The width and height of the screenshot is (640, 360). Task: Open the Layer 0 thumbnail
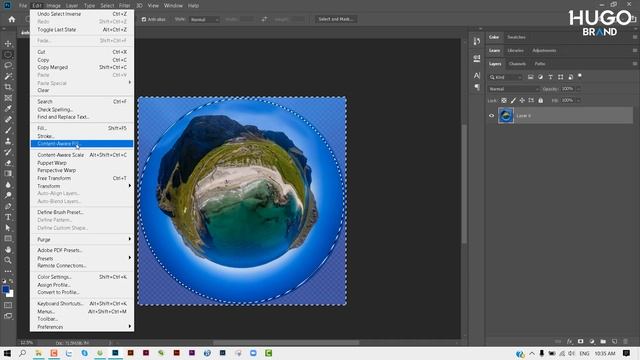[506, 116]
